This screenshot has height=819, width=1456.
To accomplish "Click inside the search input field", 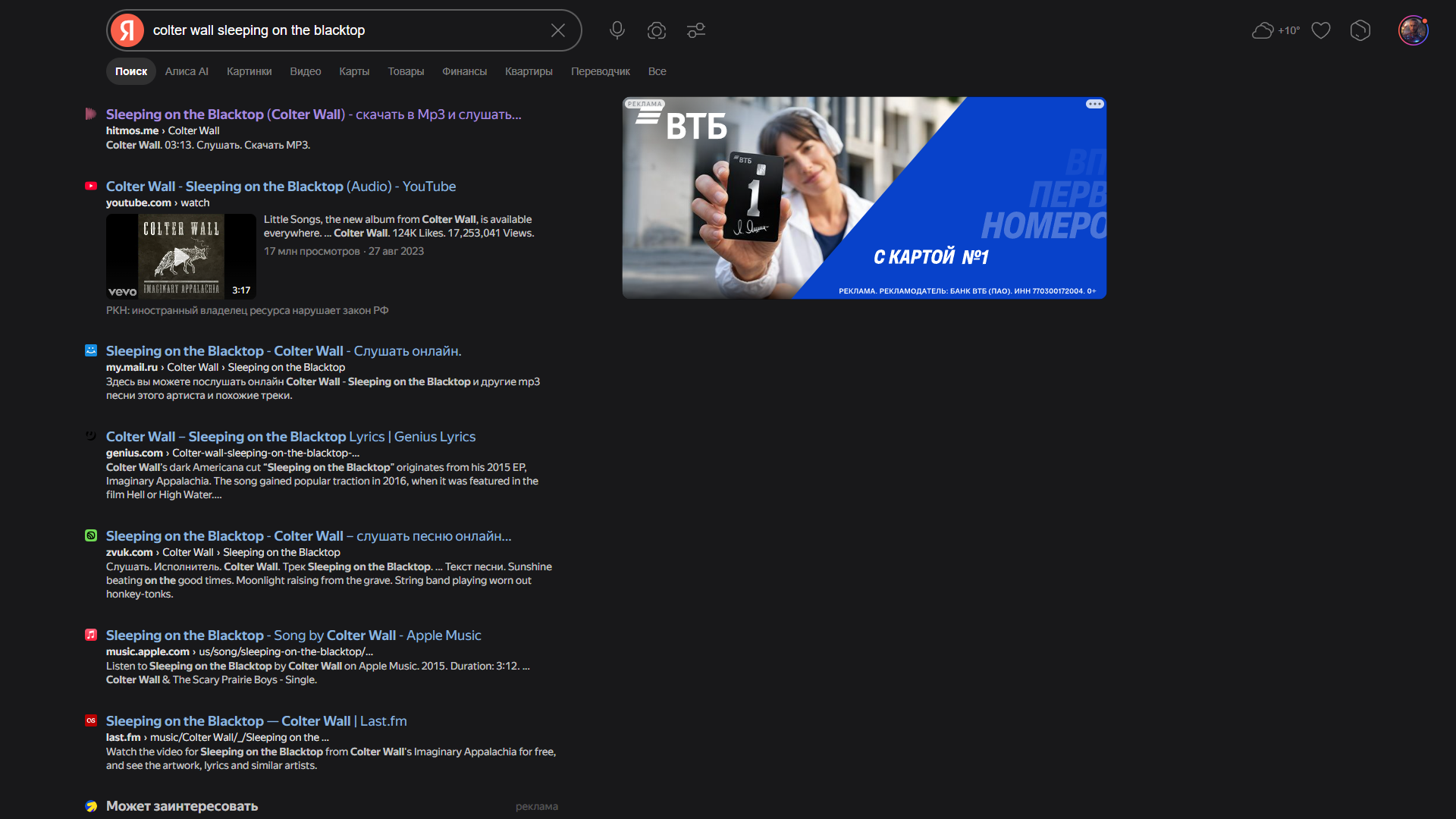I will click(345, 30).
